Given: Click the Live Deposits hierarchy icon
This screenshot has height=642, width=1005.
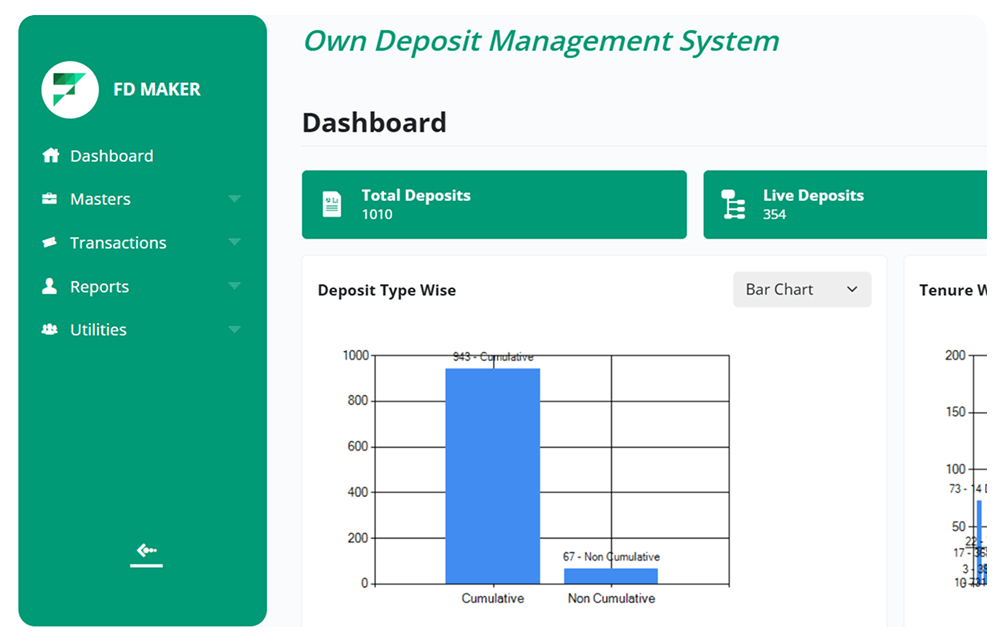Looking at the screenshot, I should pos(733,205).
